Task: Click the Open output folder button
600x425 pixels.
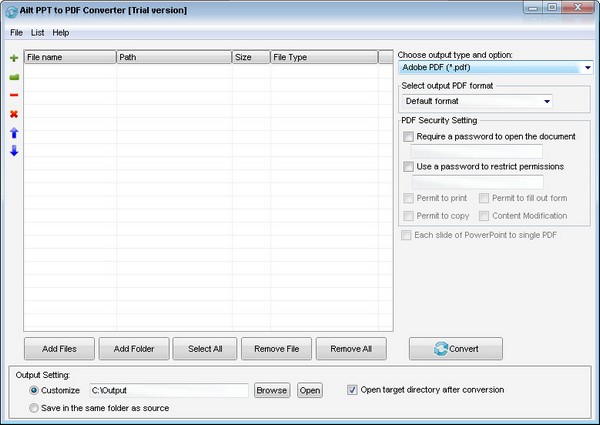Action: [310, 391]
